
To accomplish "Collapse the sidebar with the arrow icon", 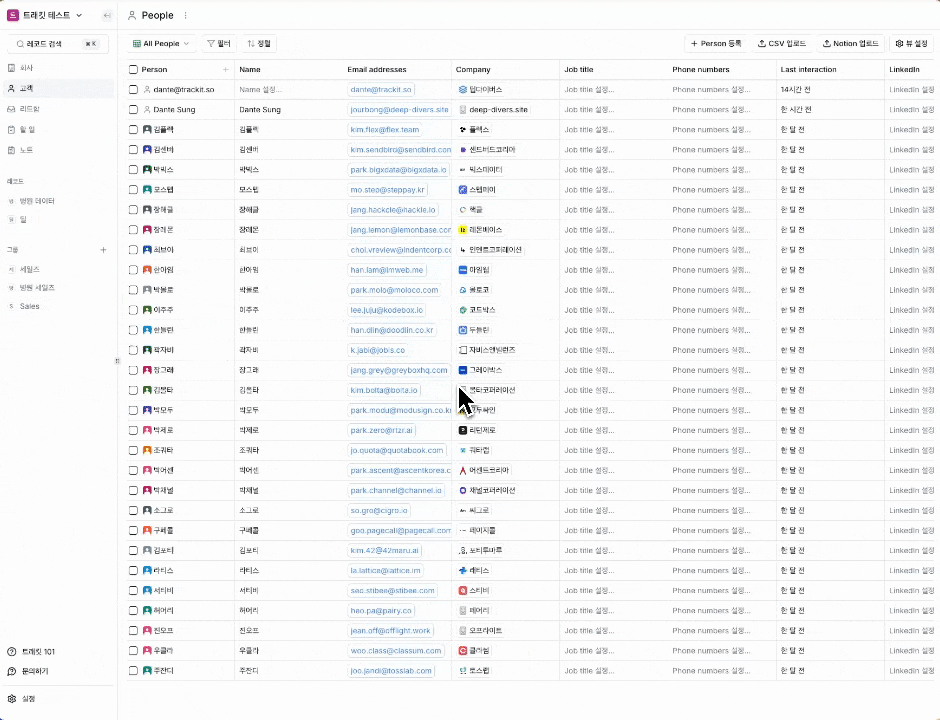I will (107, 16).
